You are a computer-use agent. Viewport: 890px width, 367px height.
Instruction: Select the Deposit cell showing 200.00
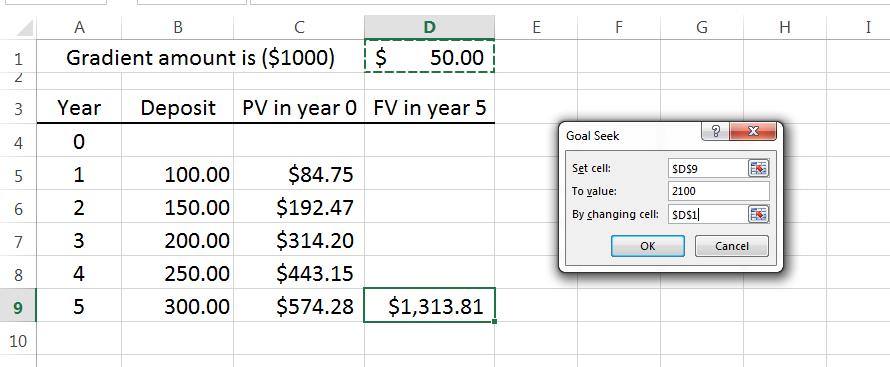coord(178,241)
